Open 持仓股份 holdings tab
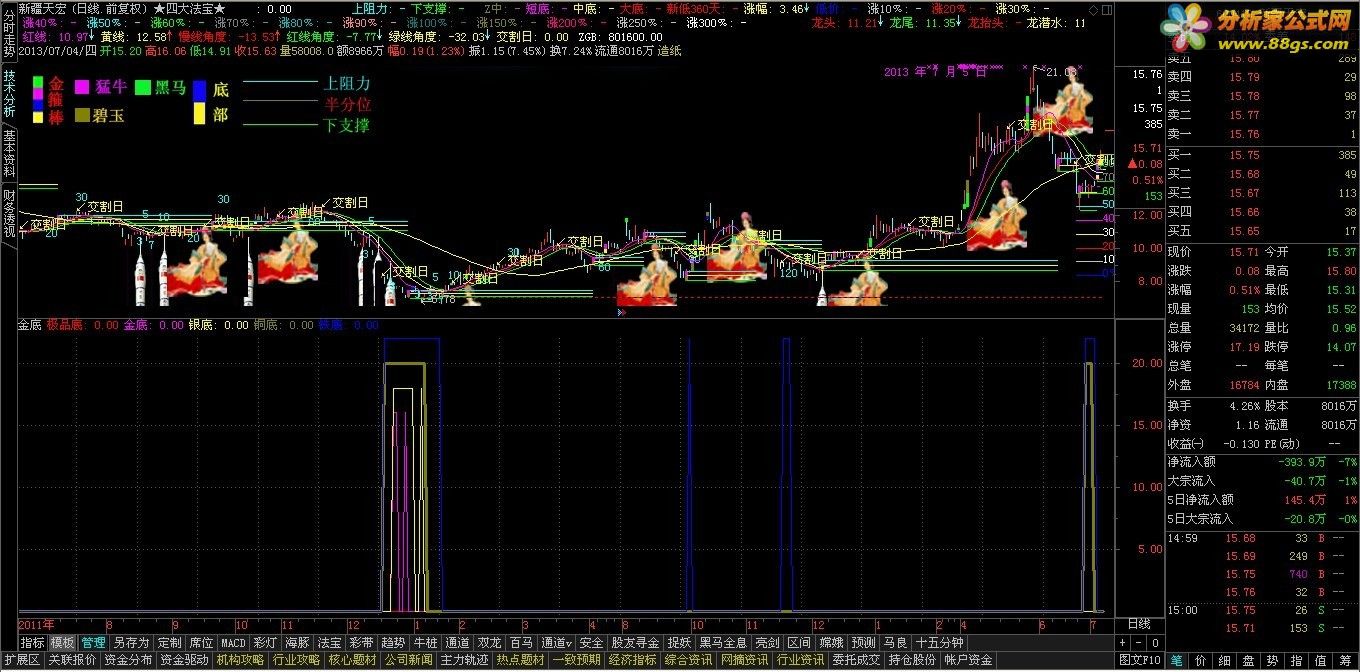 912,660
